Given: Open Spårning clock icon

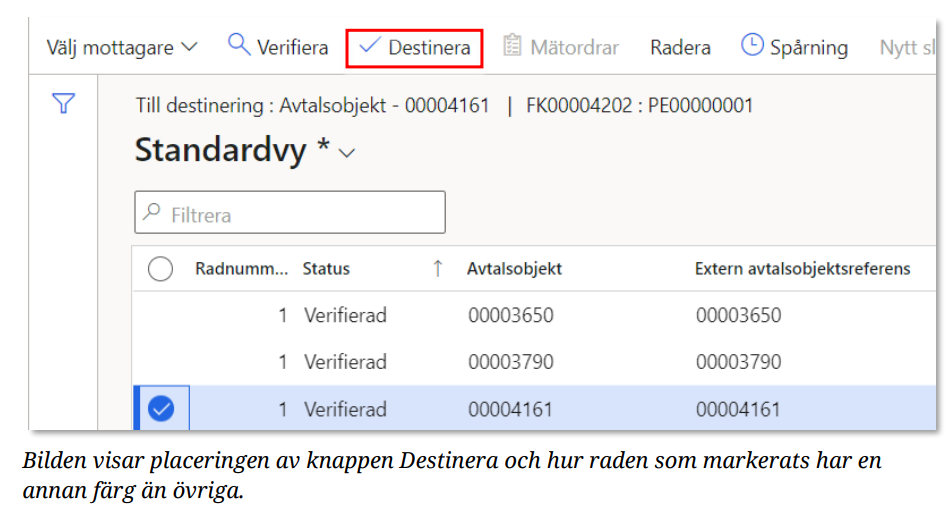Looking at the screenshot, I should 751,46.
